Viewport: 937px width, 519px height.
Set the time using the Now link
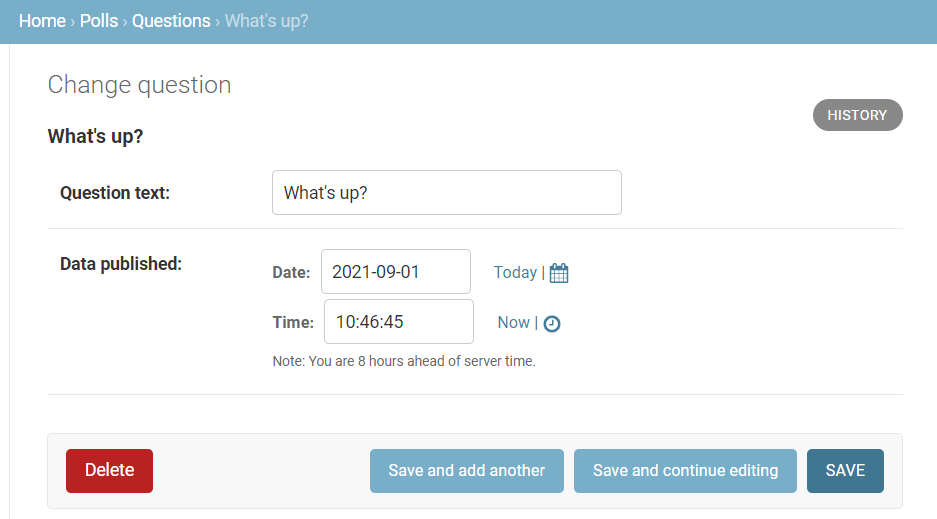click(x=513, y=322)
